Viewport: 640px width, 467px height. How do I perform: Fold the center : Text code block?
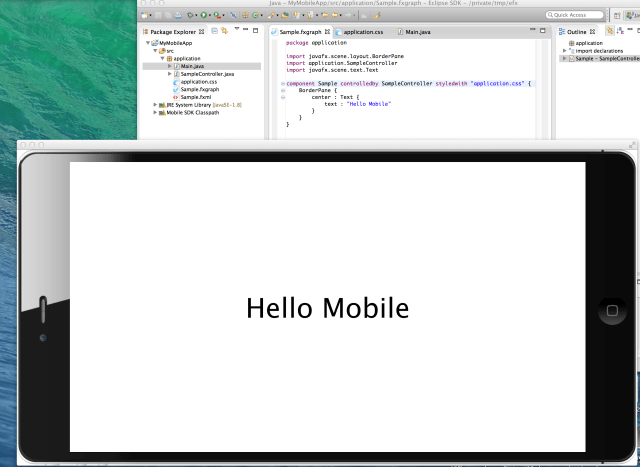[282, 98]
